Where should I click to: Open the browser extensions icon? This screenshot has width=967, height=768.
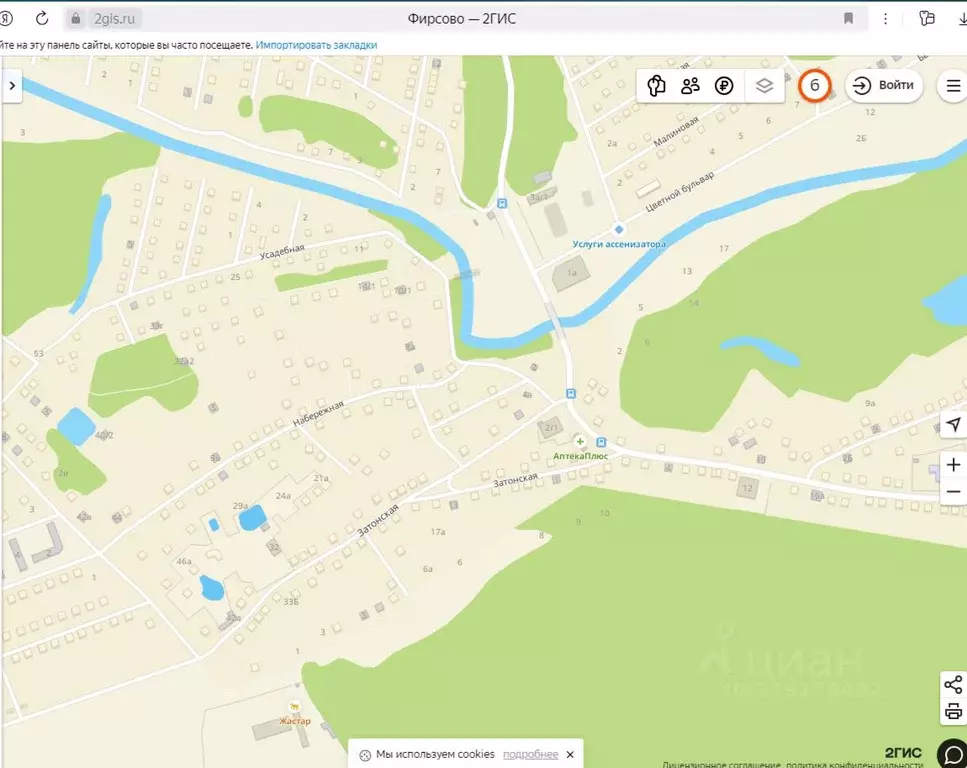[926, 19]
